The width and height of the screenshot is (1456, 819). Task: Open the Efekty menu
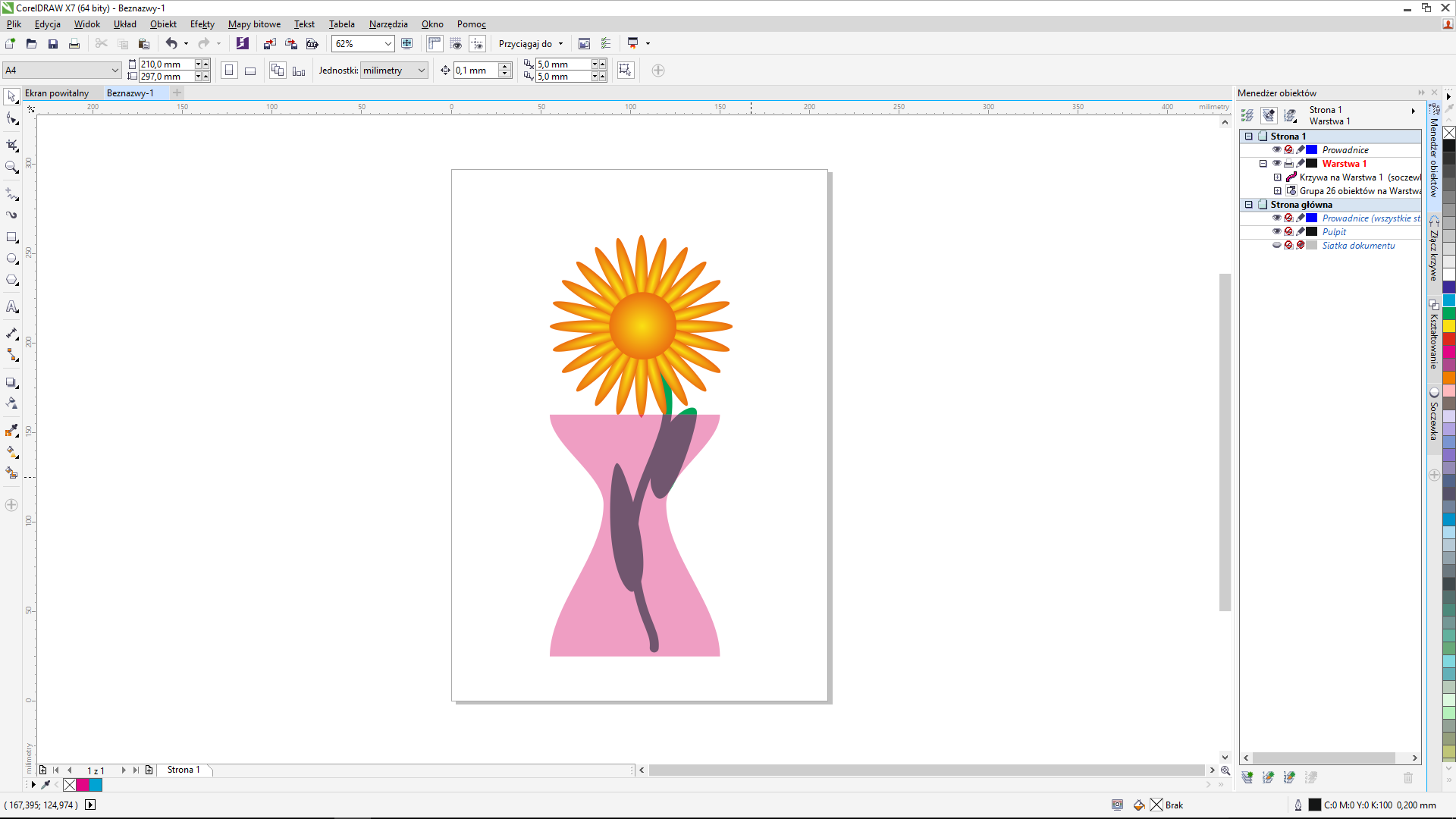202,24
